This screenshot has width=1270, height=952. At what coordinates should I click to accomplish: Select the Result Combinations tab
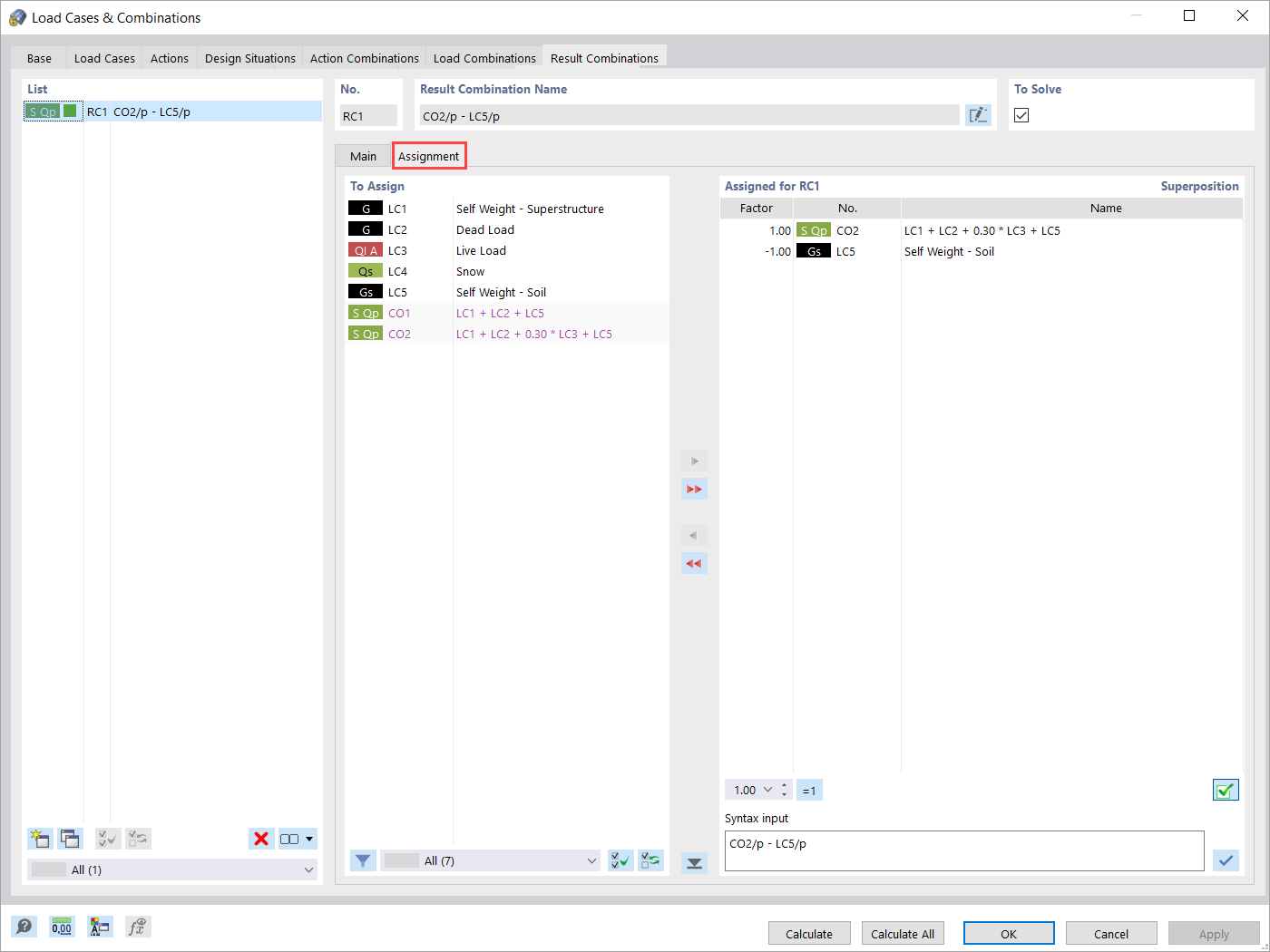click(x=604, y=58)
